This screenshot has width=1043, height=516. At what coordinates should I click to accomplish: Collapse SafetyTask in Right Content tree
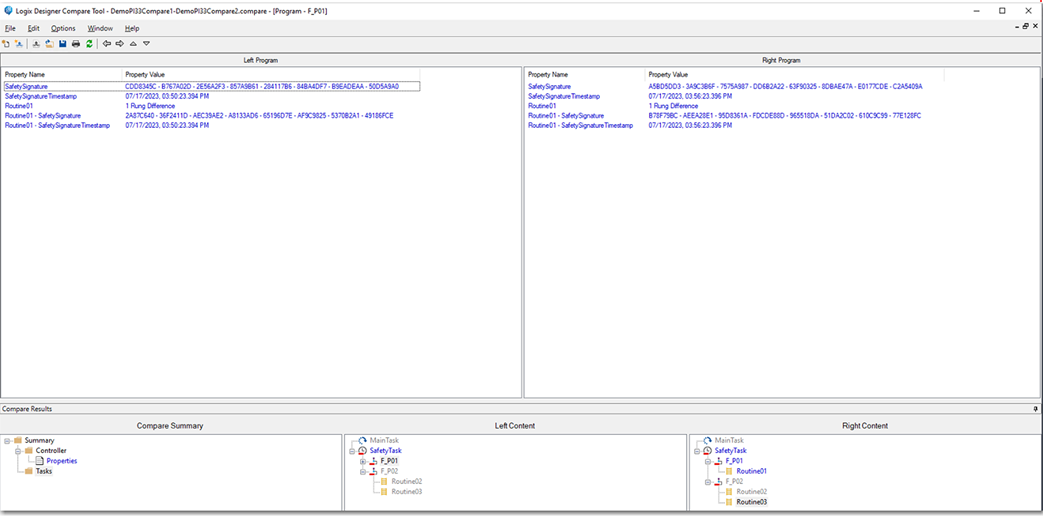click(696, 451)
